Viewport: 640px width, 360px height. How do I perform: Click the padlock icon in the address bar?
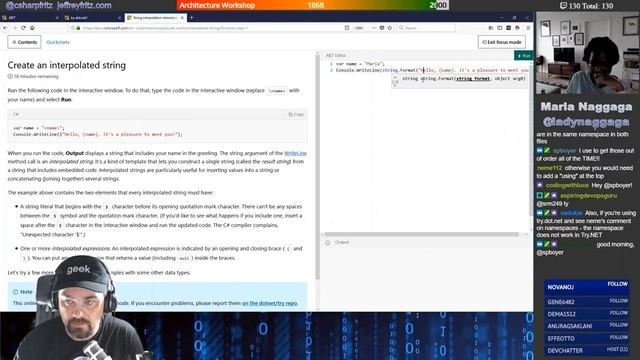click(78, 28)
